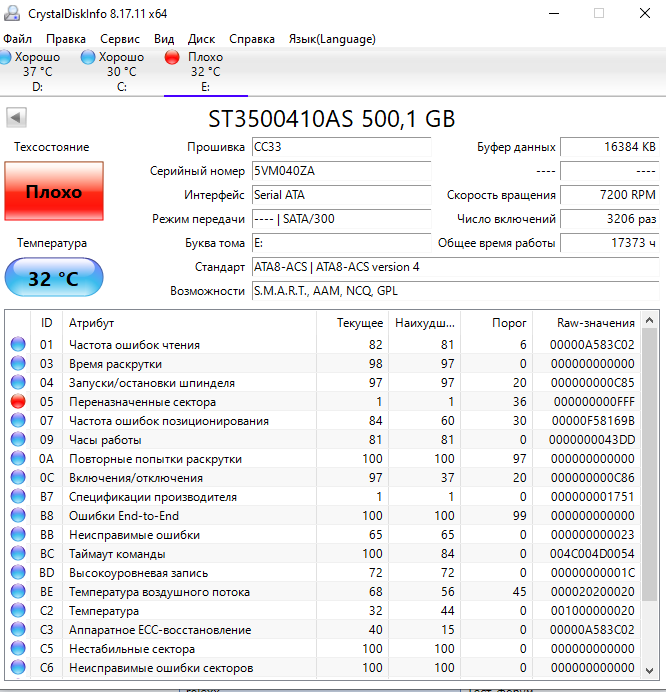This screenshot has height=692, width=666.
Task: Click the Серийный номер value field
Action: click(340, 171)
